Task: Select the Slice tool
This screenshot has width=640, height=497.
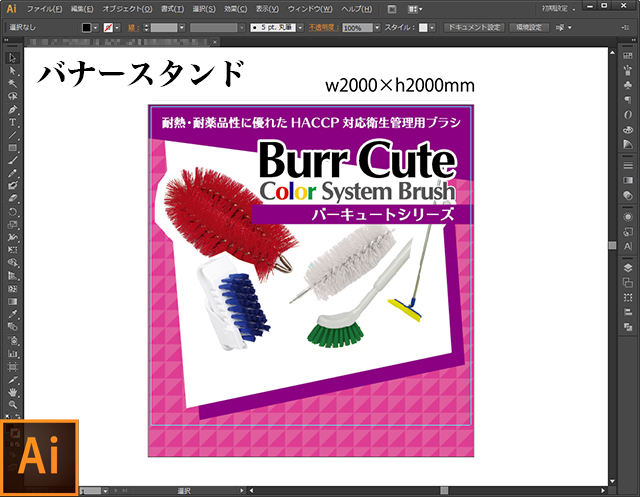Action: coord(12,379)
